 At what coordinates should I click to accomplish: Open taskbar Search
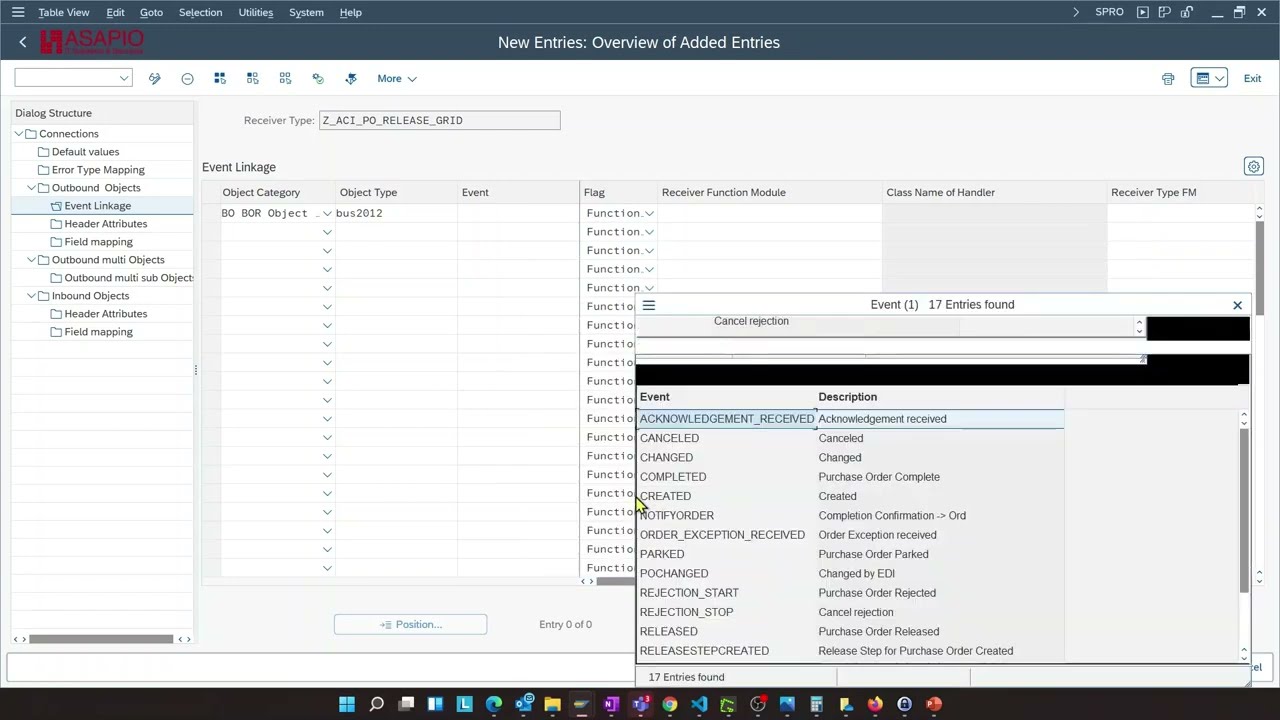pos(377,704)
